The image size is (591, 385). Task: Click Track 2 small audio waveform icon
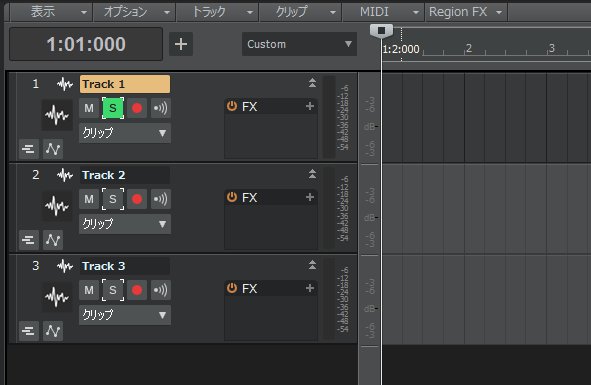[65, 175]
